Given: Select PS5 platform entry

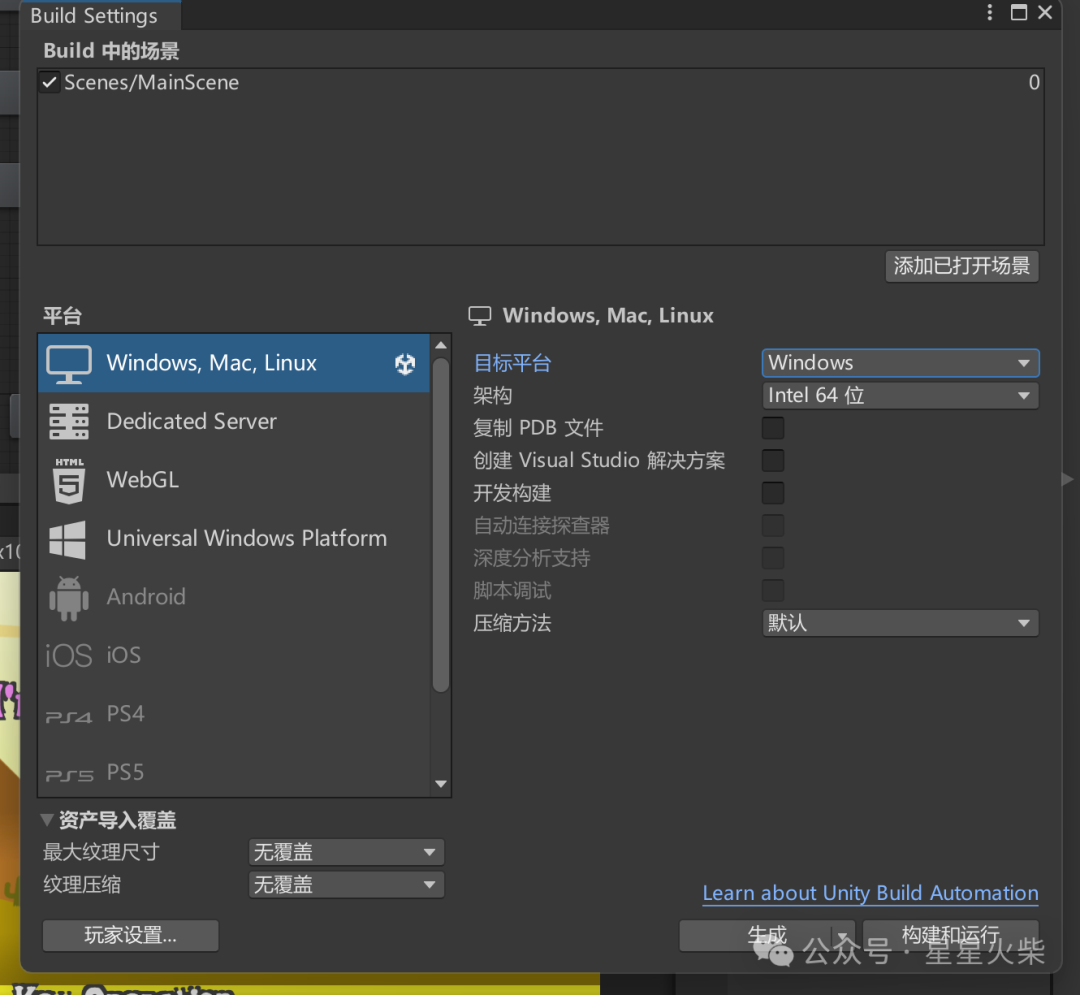Looking at the screenshot, I should (233, 773).
